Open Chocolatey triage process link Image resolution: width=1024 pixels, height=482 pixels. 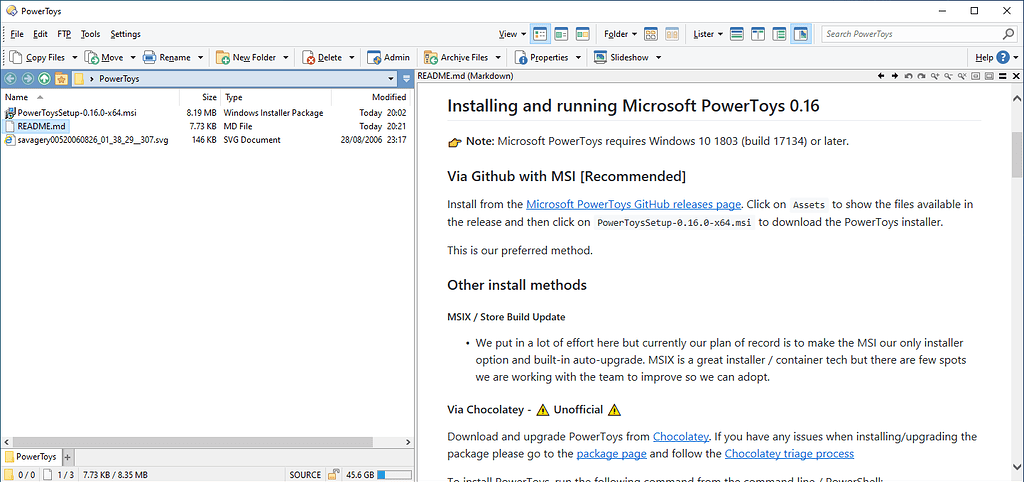point(789,453)
